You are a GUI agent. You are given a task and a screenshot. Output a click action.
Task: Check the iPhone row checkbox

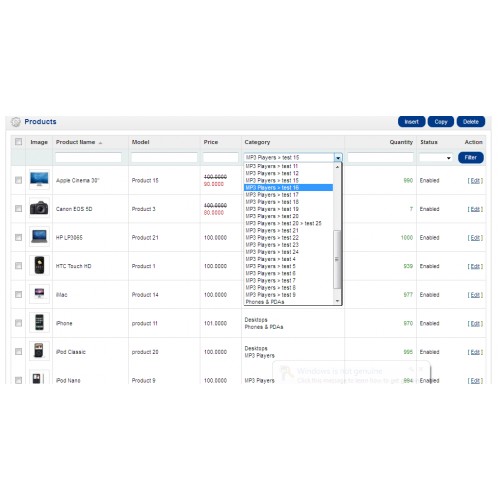(18, 323)
